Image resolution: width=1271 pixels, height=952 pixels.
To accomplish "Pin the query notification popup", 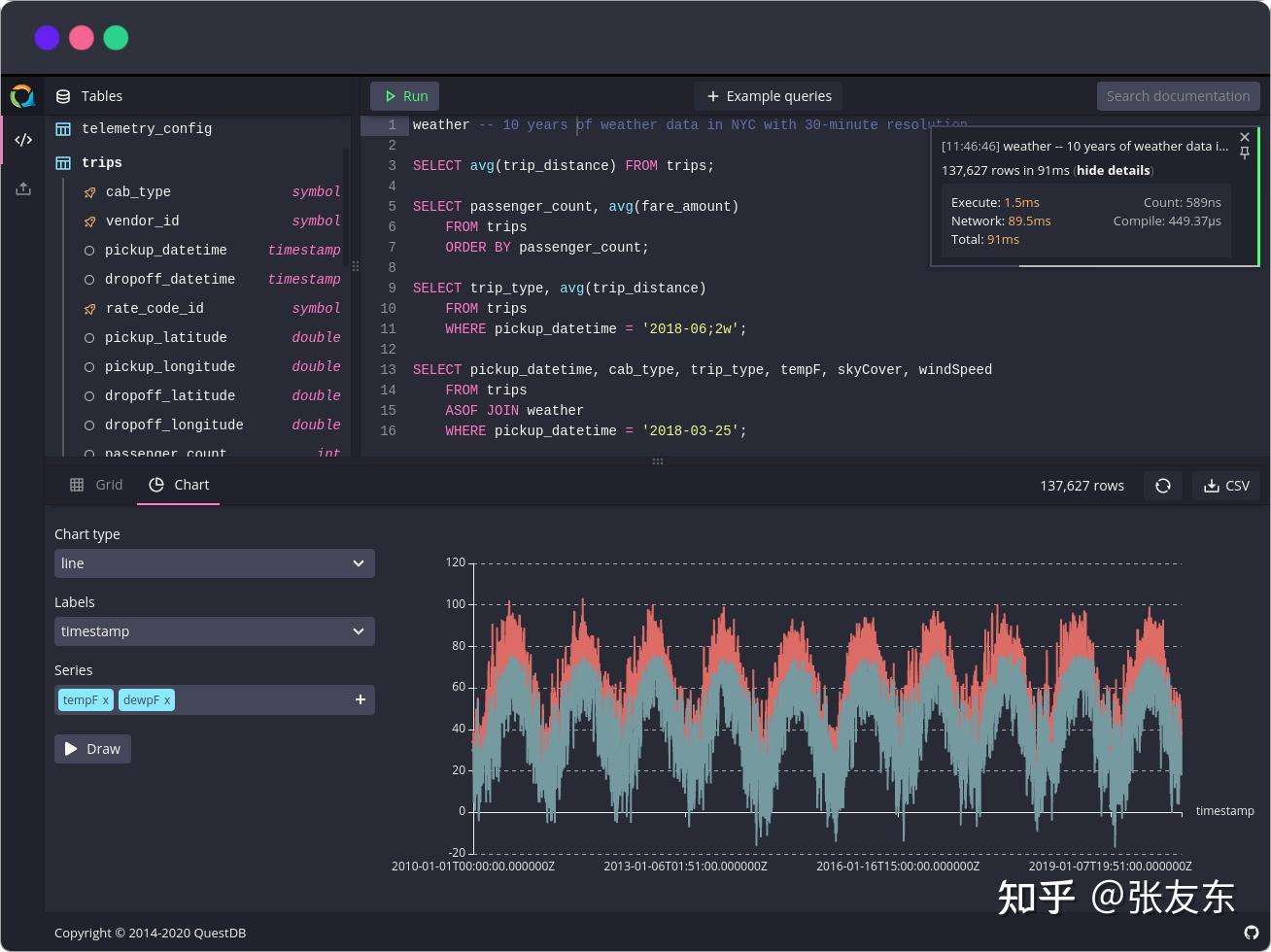I will pyautogui.click(x=1245, y=153).
